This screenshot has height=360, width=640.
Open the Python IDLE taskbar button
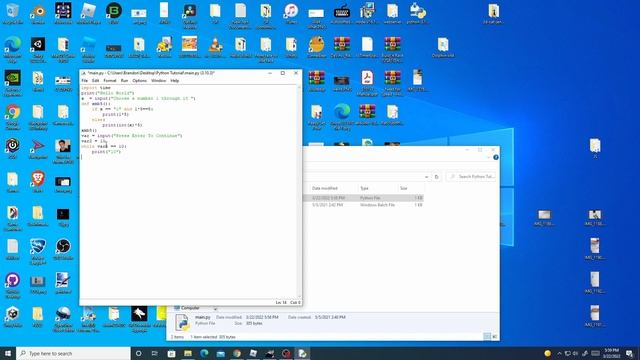point(302,353)
